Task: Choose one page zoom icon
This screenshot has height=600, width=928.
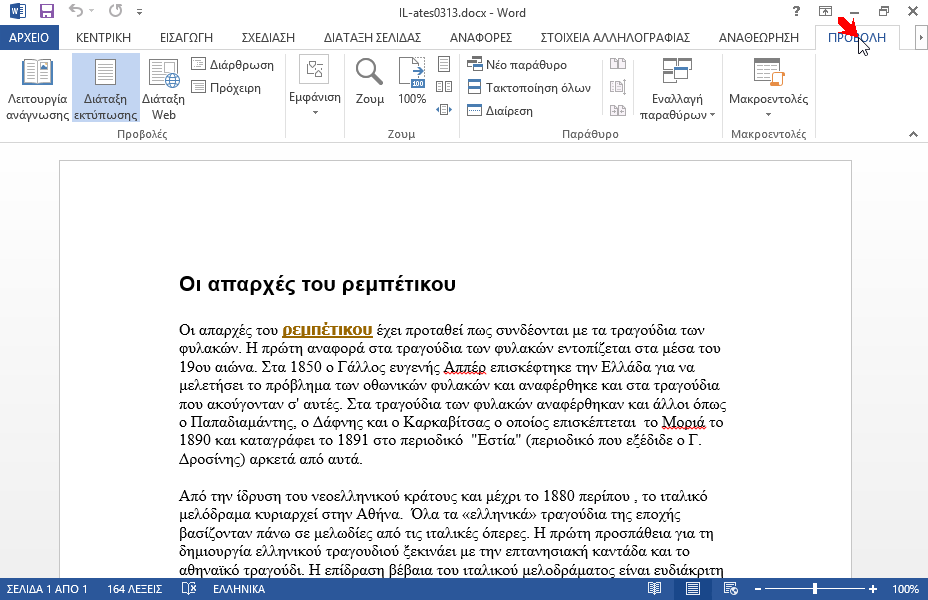Action: [x=444, y=64]
